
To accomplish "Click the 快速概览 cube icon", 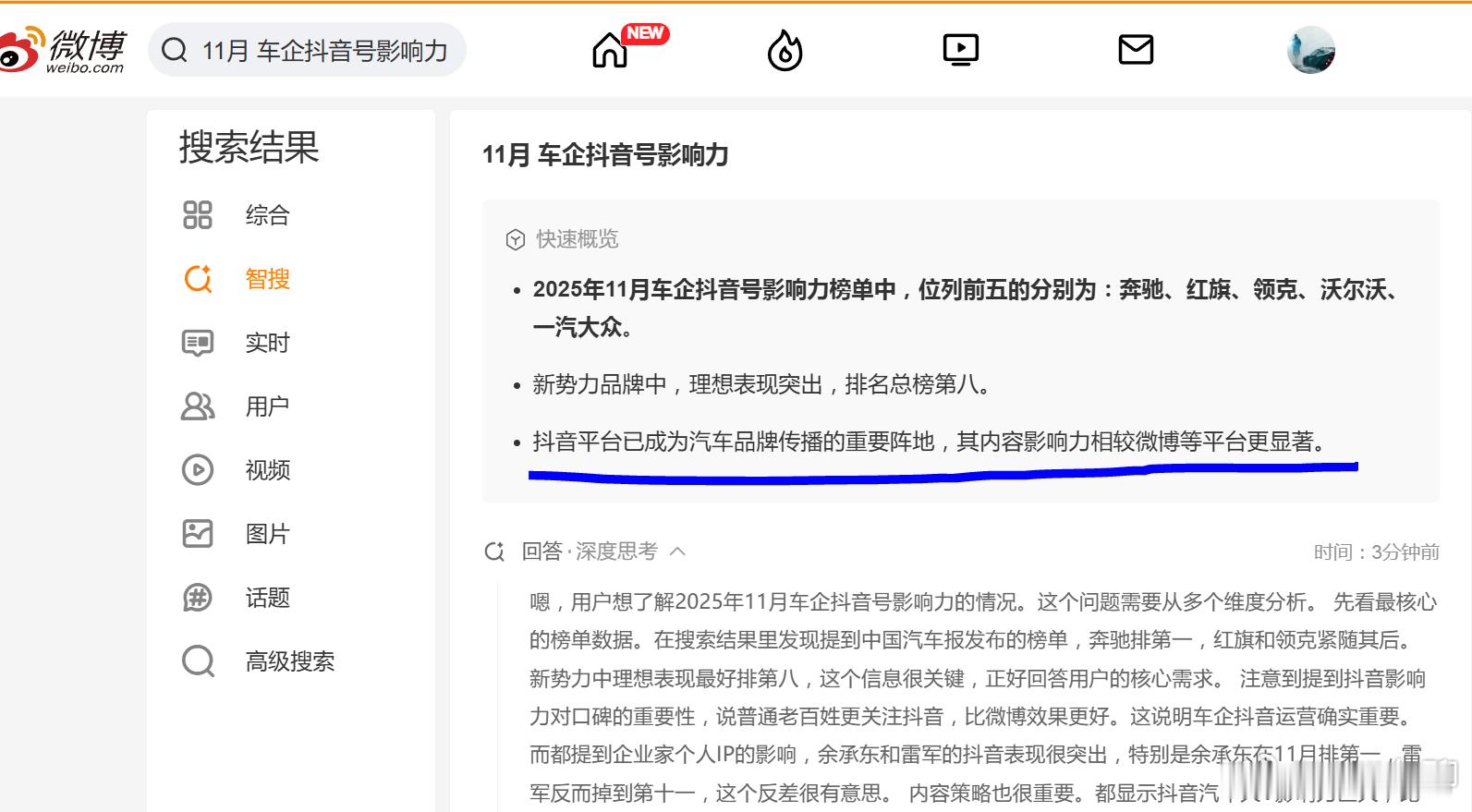I will (x=516, y=240).
